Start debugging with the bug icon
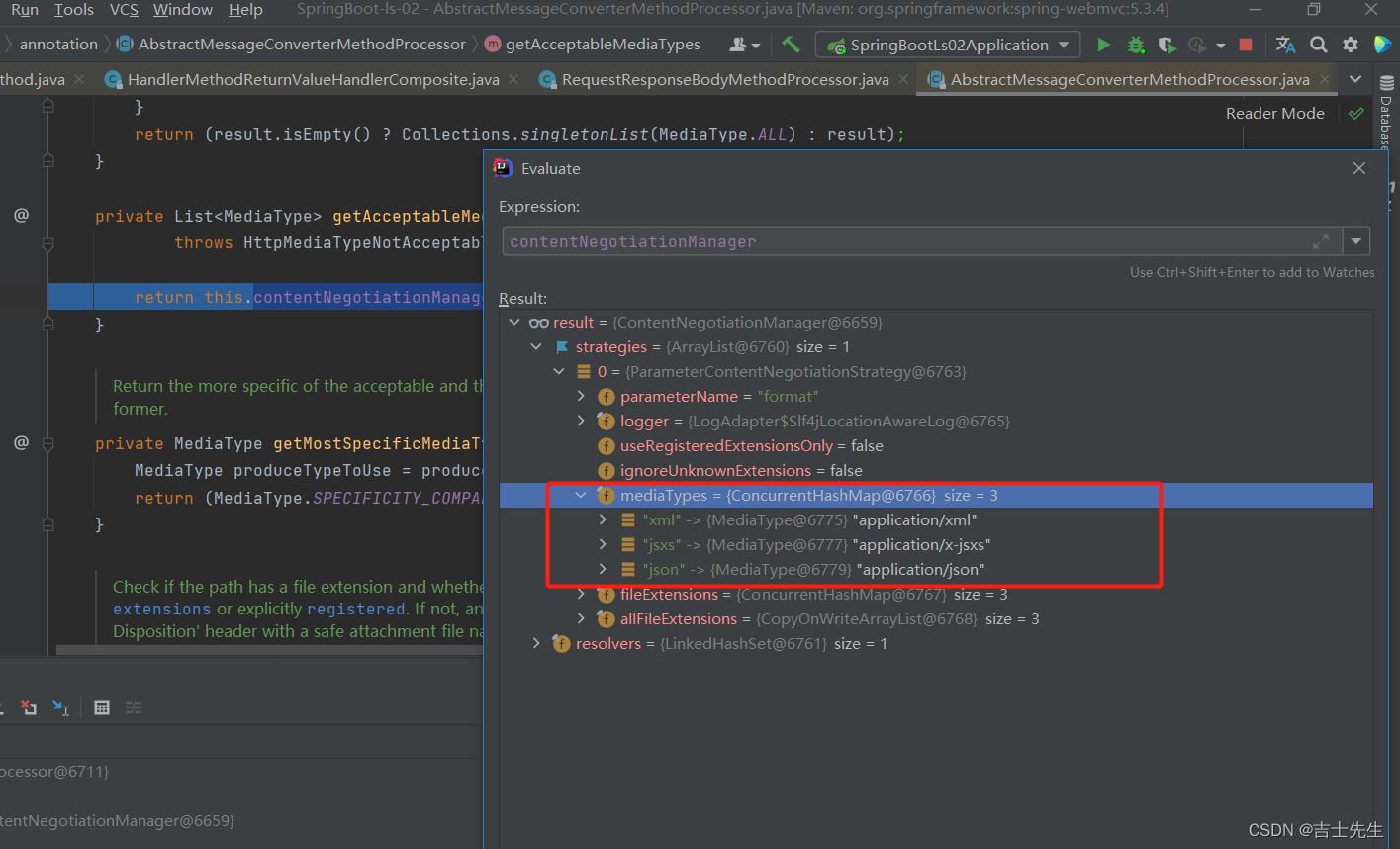1400x849 pixels. pos(1136,45)
